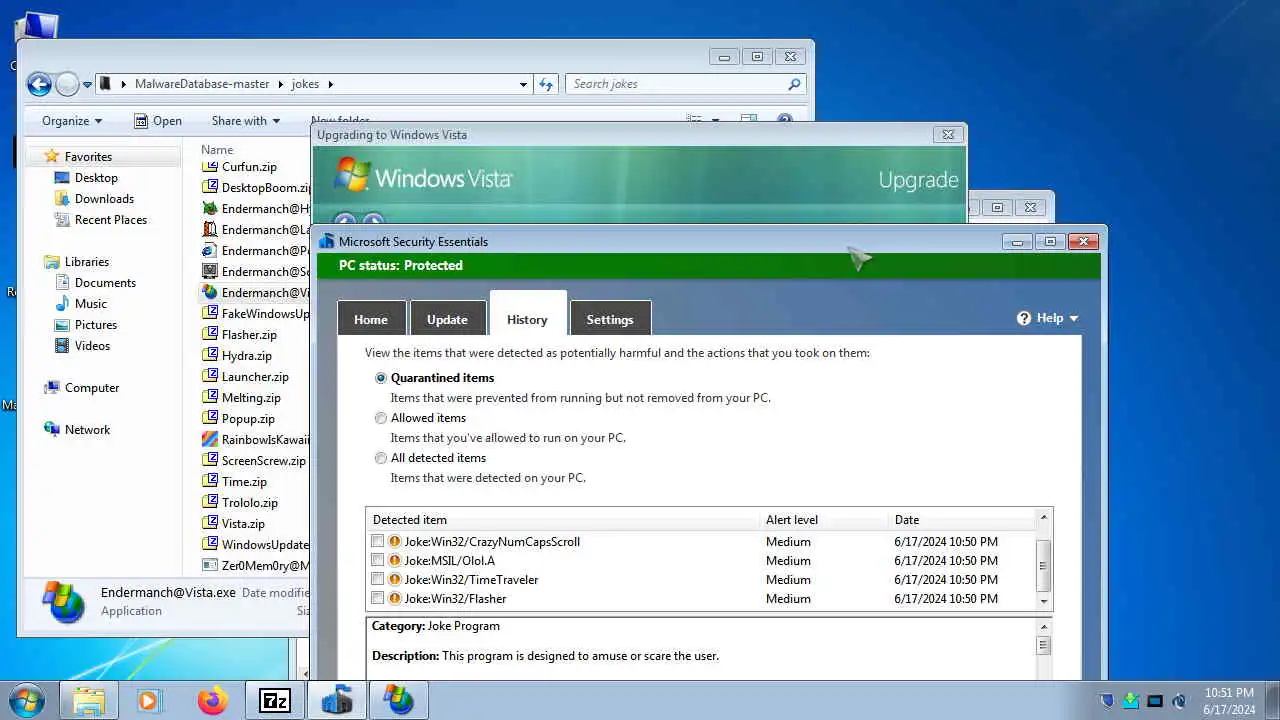The height and width of the screenshot is (720, 1280).
Task: Check the Joke:Win32/CrazyNumCapsScroll checkbox
Action: [377, 542]
